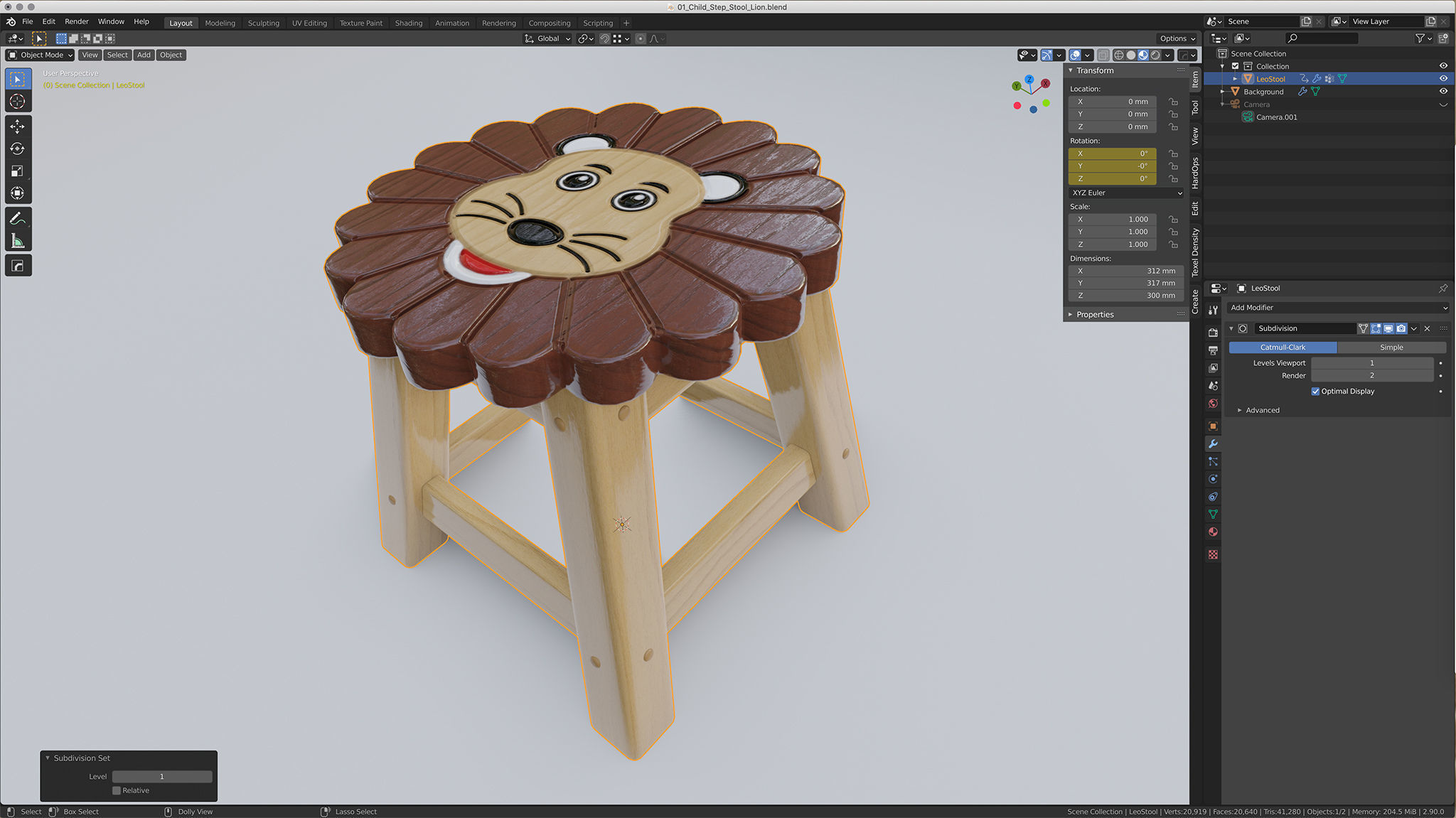Select the Measure tool

coord(18,242)
